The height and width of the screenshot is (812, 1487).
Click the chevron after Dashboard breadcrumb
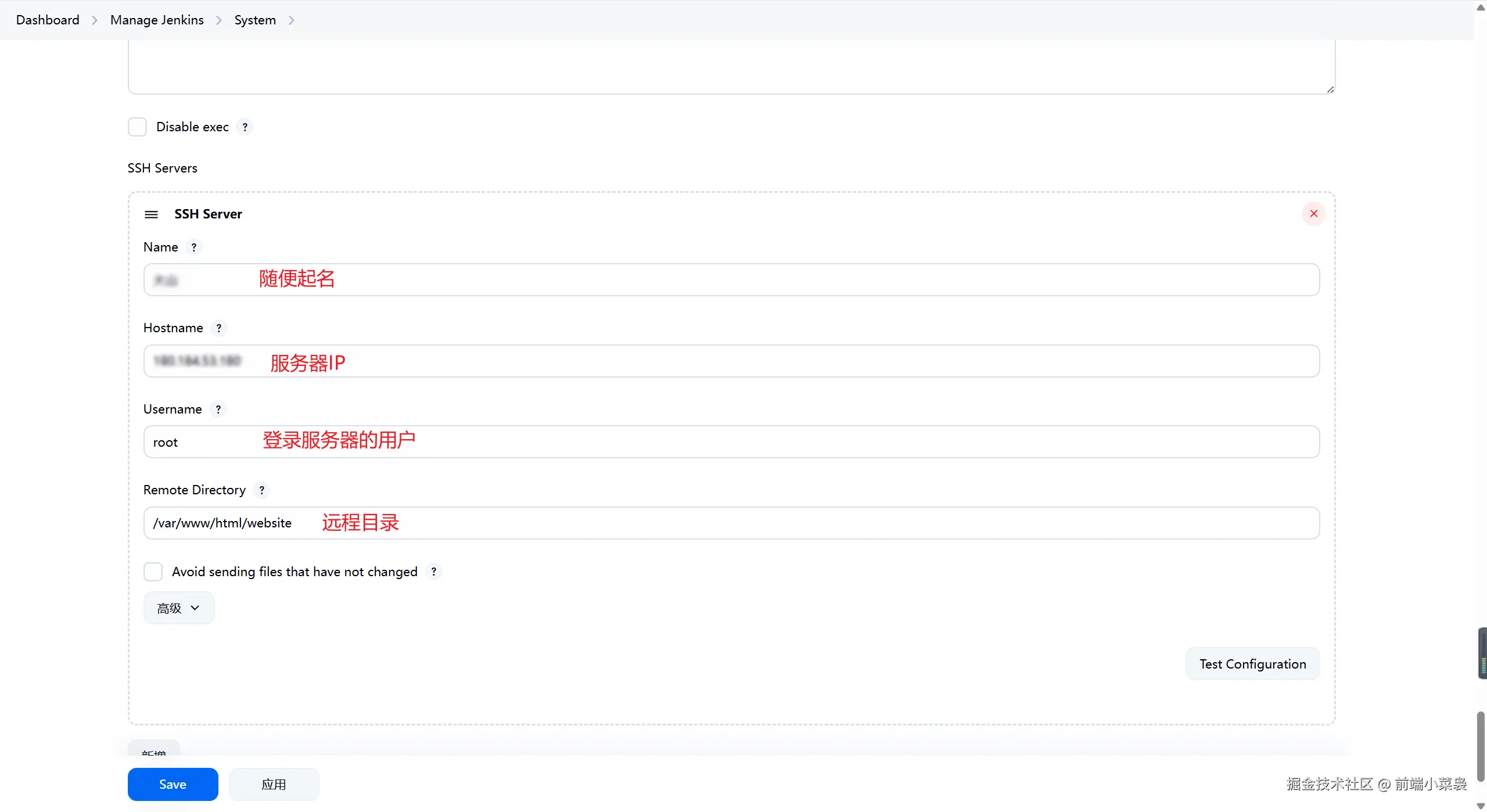95,20
